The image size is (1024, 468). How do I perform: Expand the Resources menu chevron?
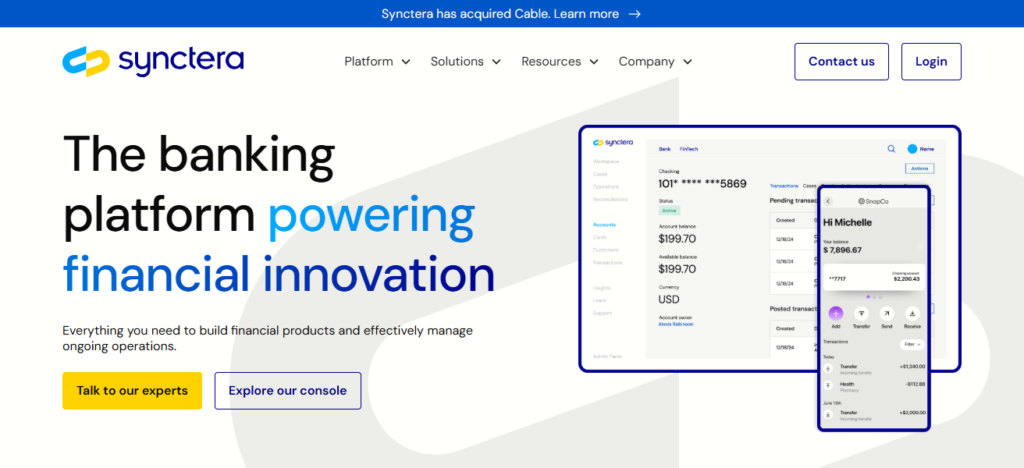point(594,62)
